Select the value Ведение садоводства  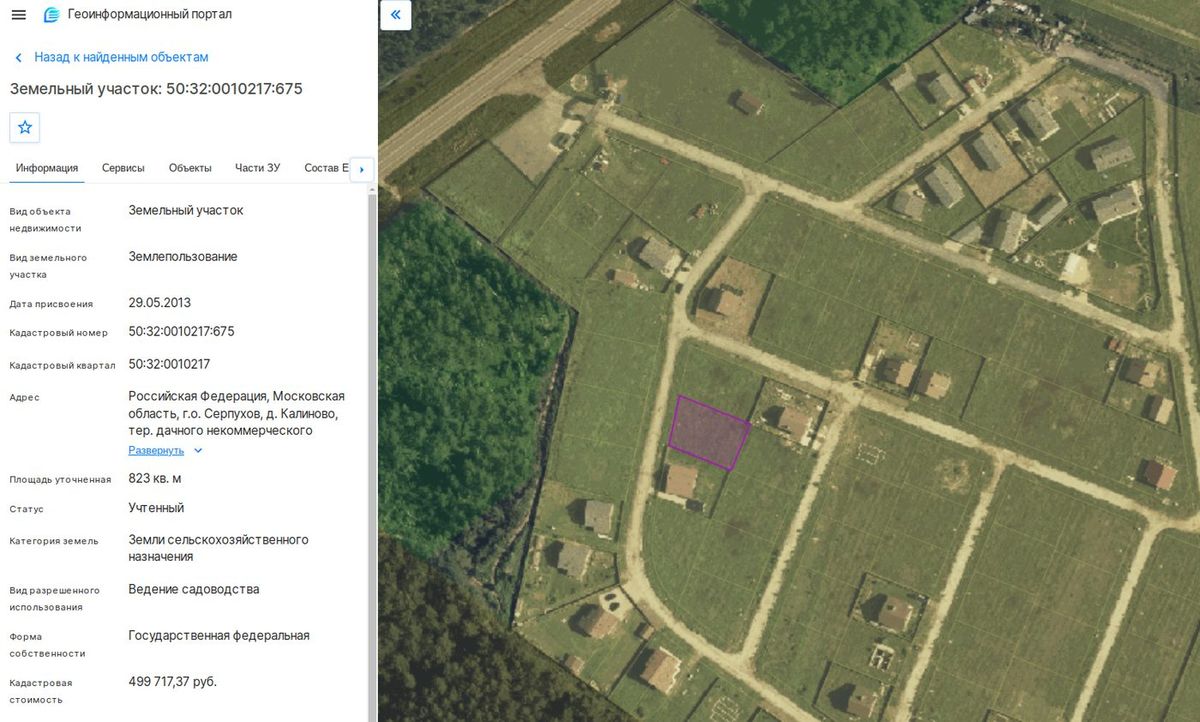tap(194, 589)
